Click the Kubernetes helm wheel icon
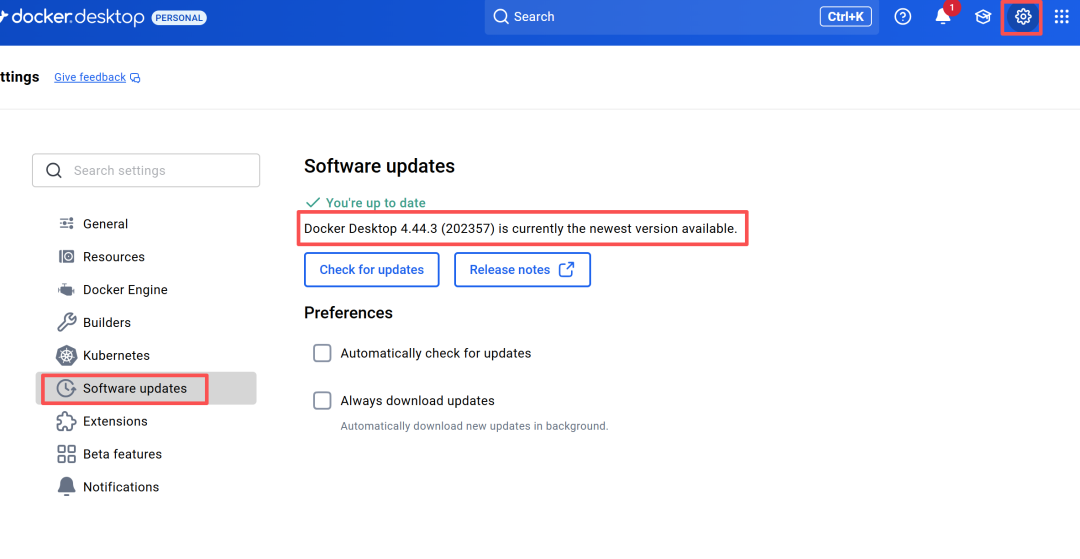Image resolution: width=1080 pixels, height=559 pixels. click(66, 355)
